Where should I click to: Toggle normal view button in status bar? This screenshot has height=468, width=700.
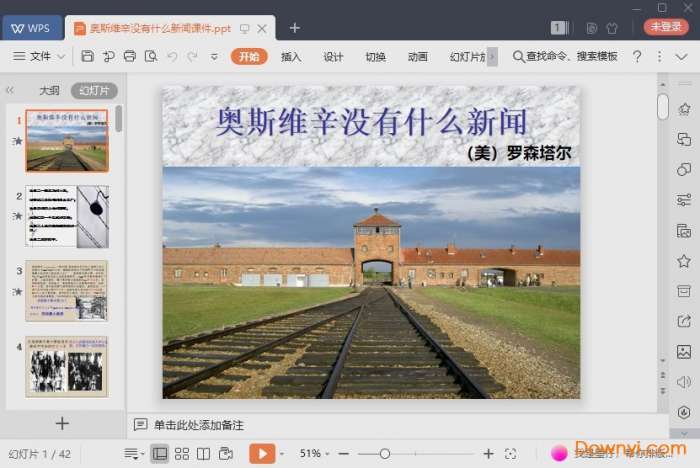160,454
